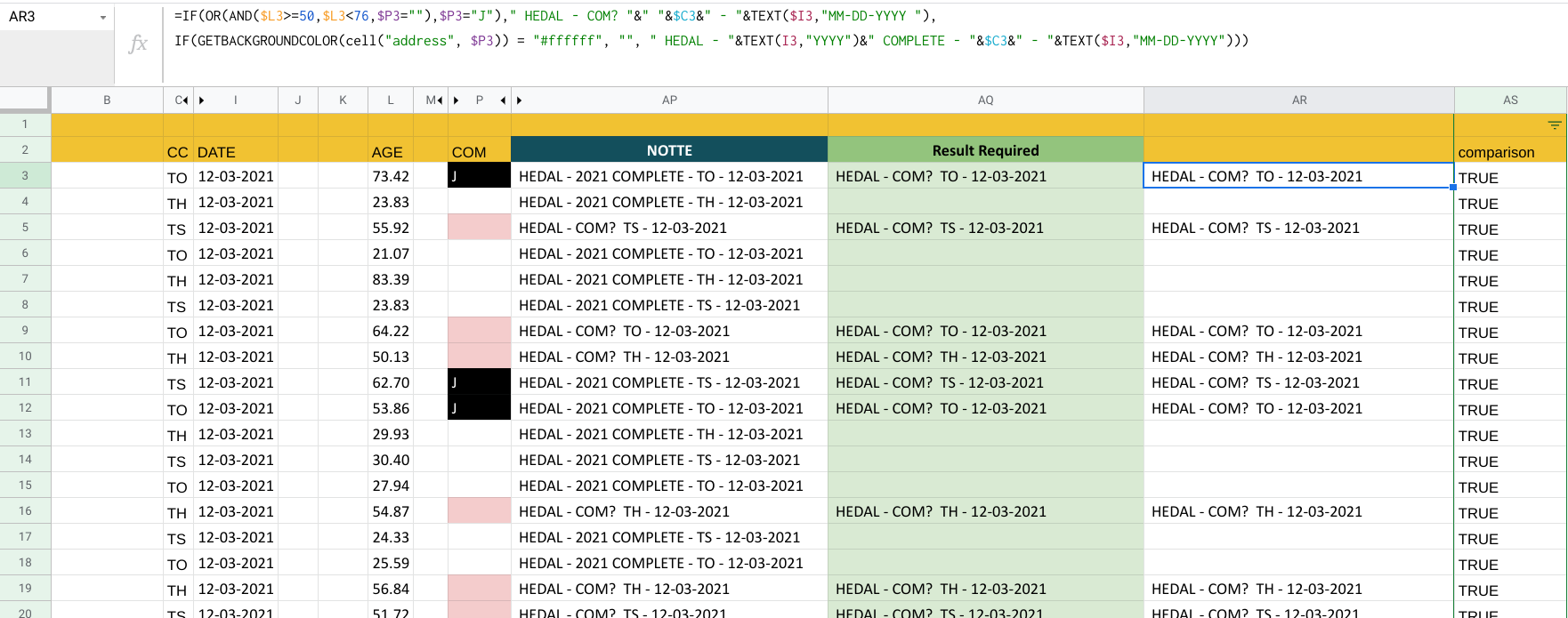
Task: Select the age cell 62.70
Action: (391, 382)
